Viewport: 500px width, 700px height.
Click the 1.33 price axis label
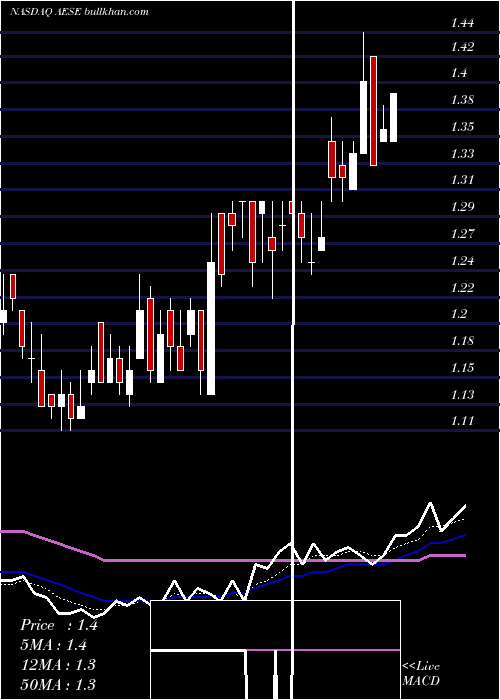pyautogui.click(x=462, y=154)
